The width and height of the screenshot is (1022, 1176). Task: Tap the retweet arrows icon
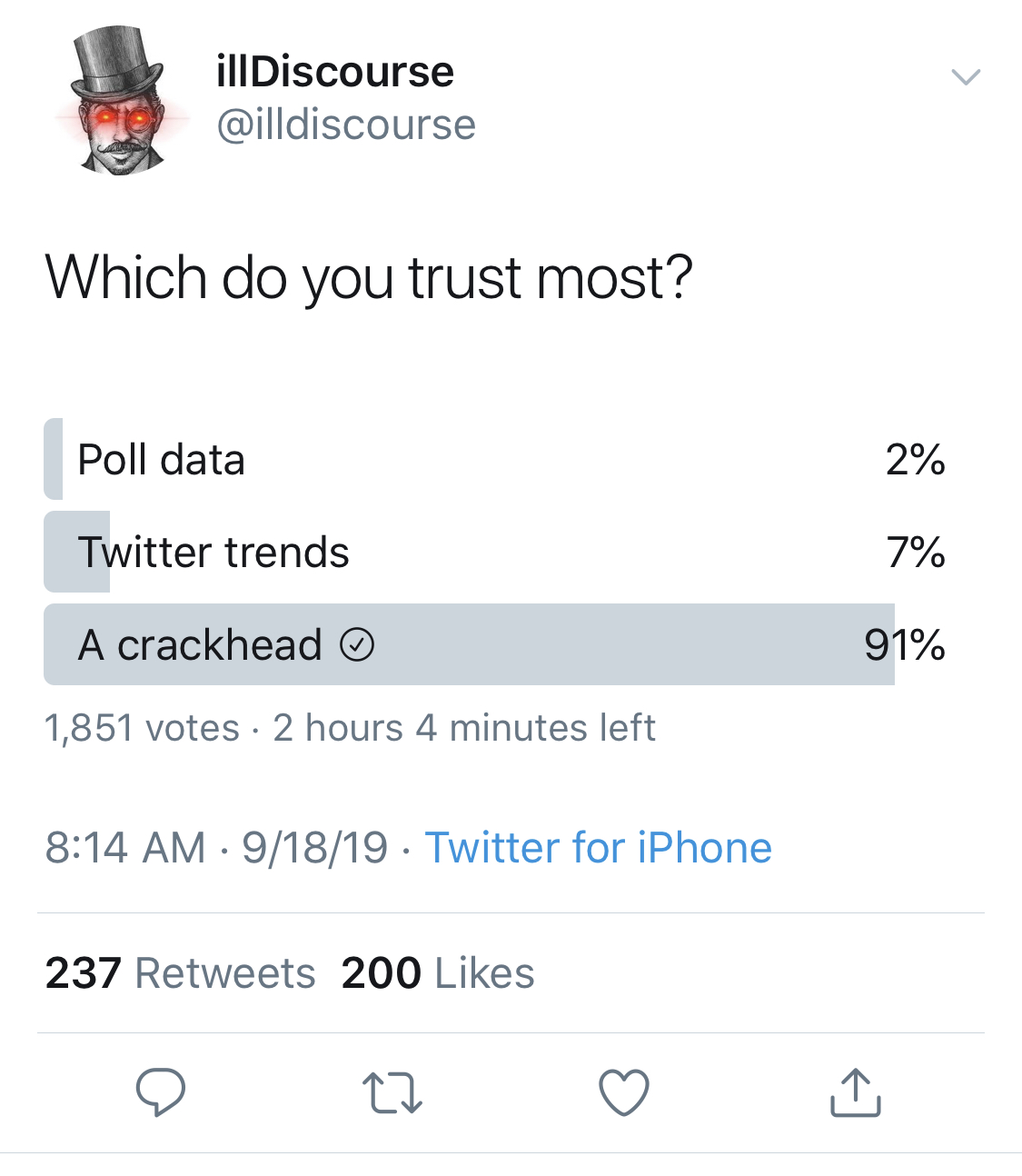(392, 1092)
